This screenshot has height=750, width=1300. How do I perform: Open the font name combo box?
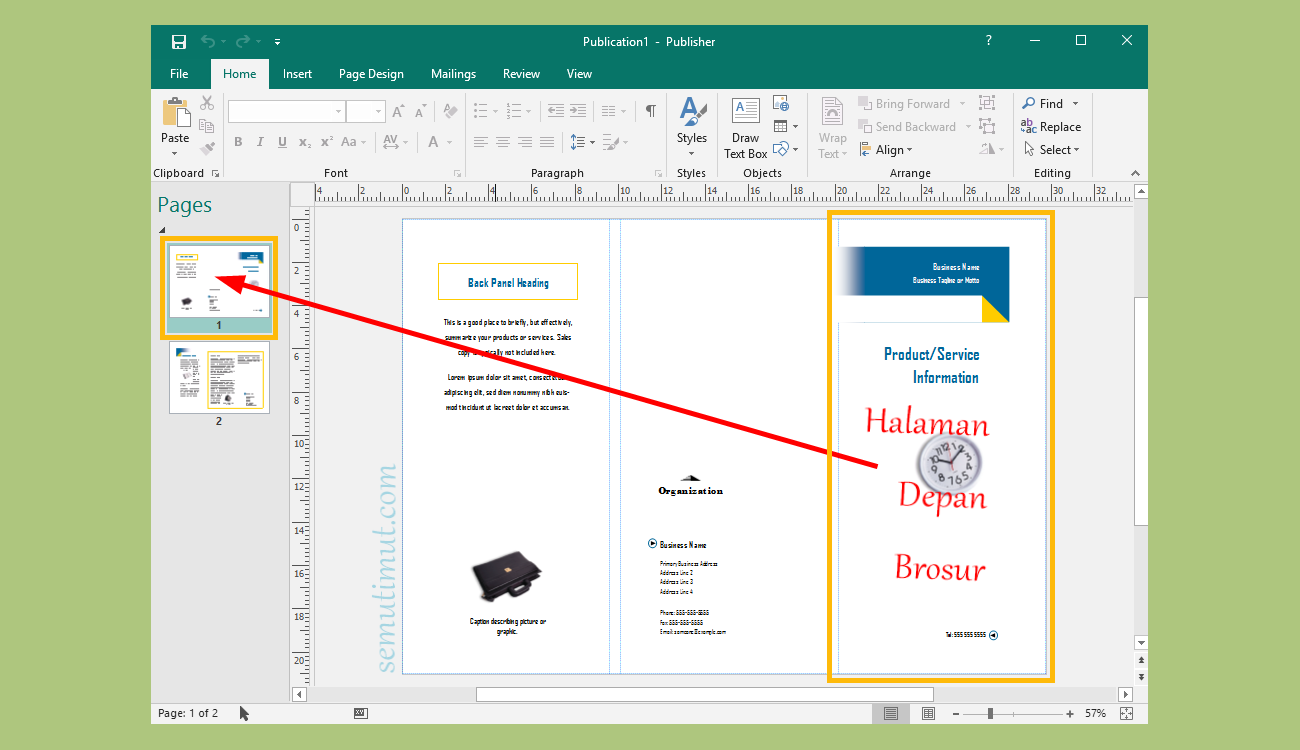(286, 111)
